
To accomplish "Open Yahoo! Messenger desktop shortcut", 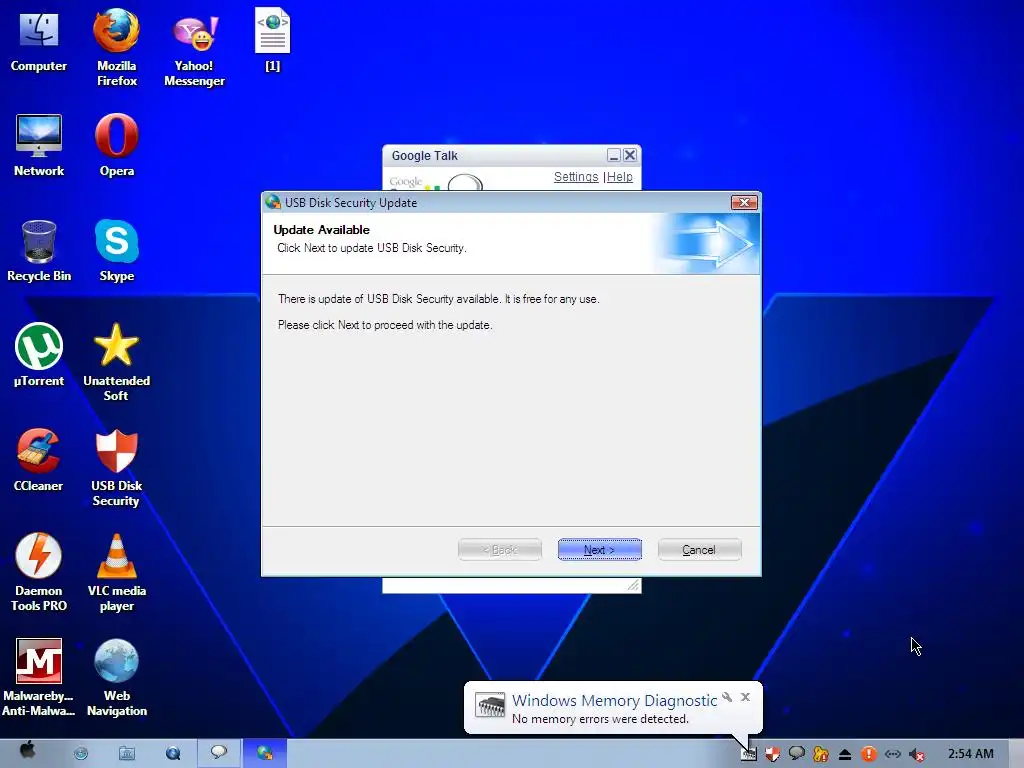I will [x=194, y=50].
